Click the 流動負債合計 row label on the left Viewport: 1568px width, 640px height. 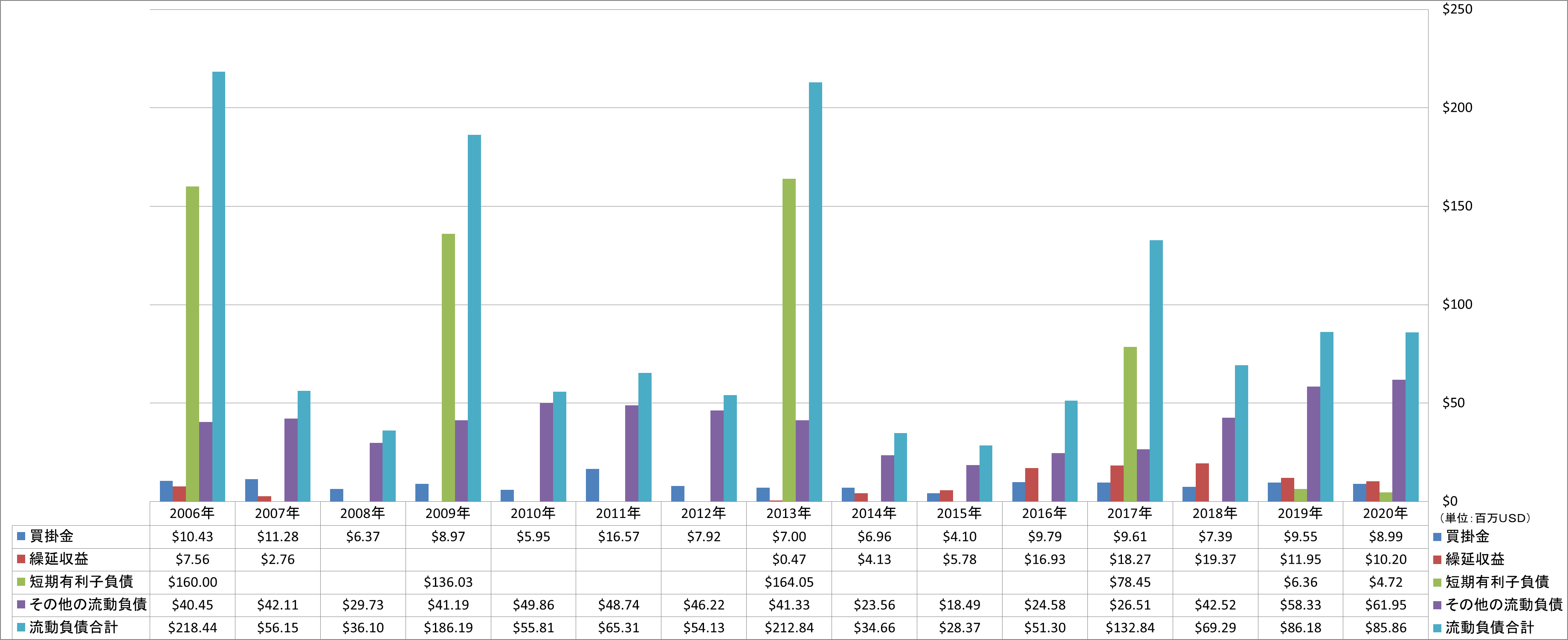(74, 628)
